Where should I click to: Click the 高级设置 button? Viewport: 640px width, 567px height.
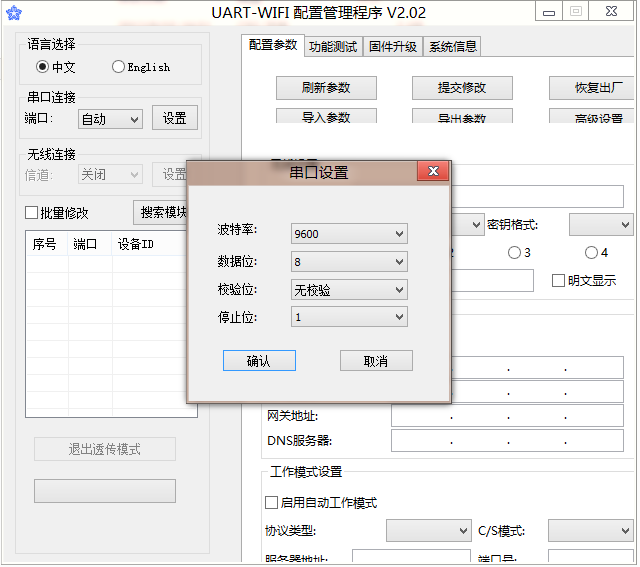592,116
